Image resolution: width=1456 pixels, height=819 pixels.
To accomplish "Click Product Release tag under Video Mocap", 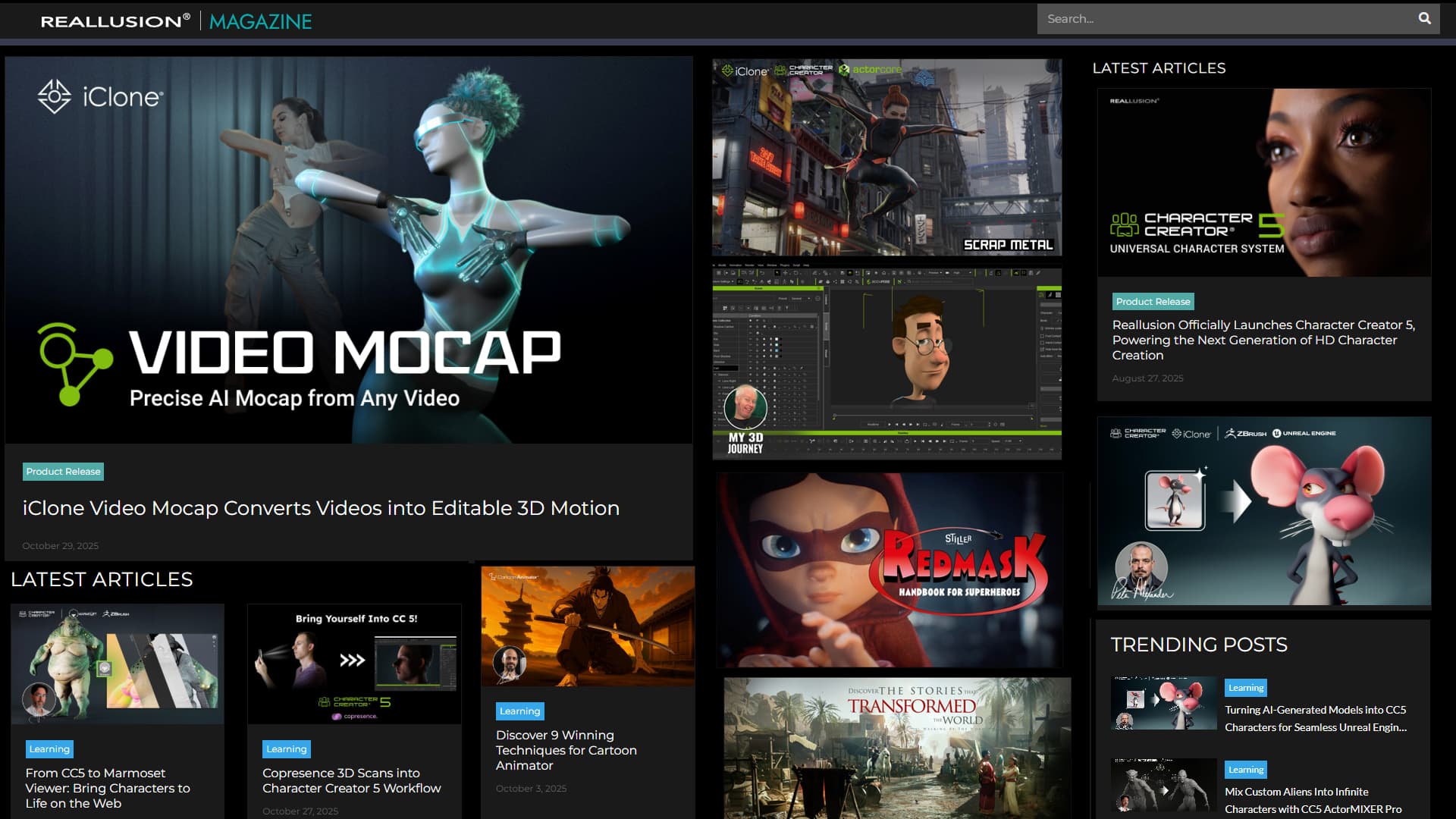I will click(x=63, y=472).
